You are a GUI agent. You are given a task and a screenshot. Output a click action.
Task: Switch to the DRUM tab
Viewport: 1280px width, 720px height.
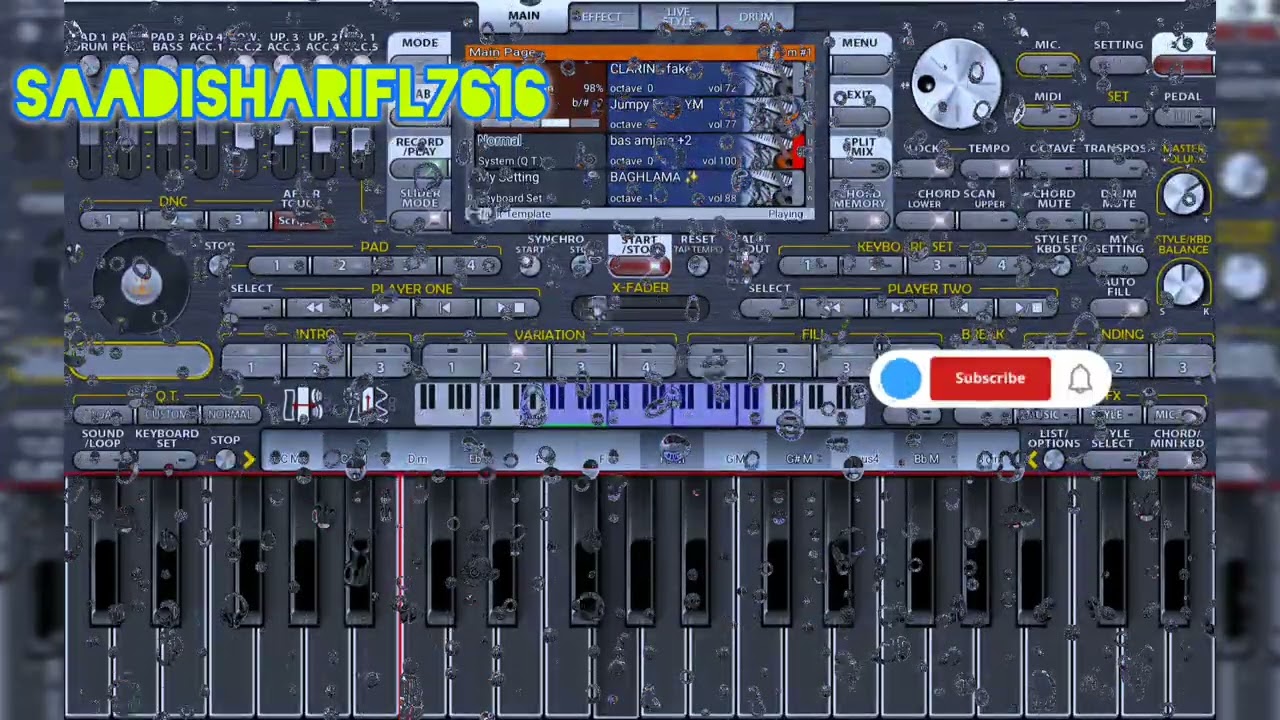[x=756, y=16]
